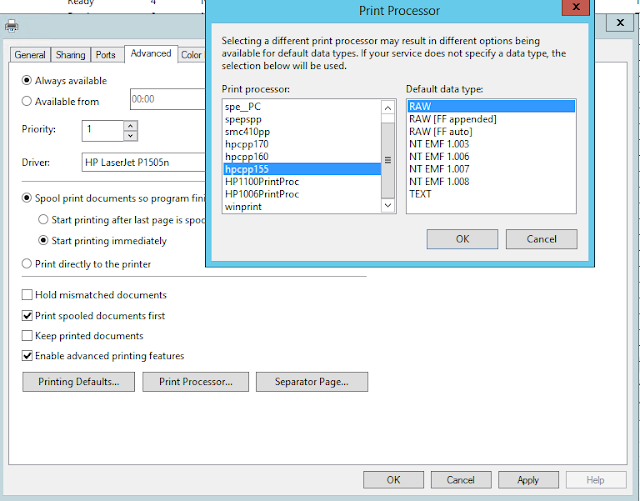
Task: Select Start printing after last page is spooled
Action: tap(43, 220)
